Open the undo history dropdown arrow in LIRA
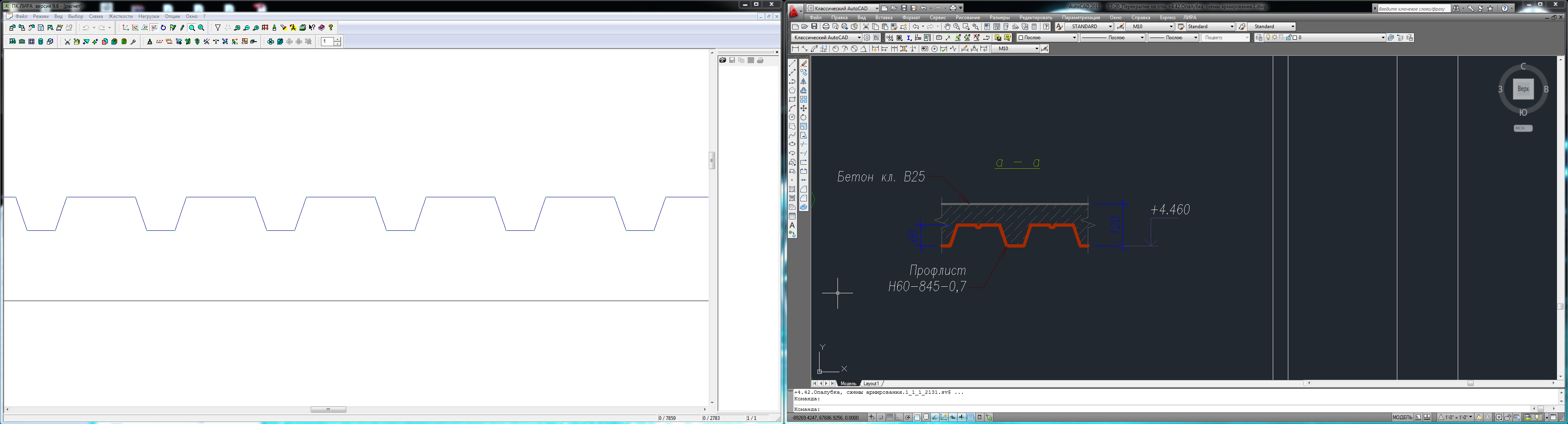Screen dimensions: 1568x424 [x=94, y=27]
